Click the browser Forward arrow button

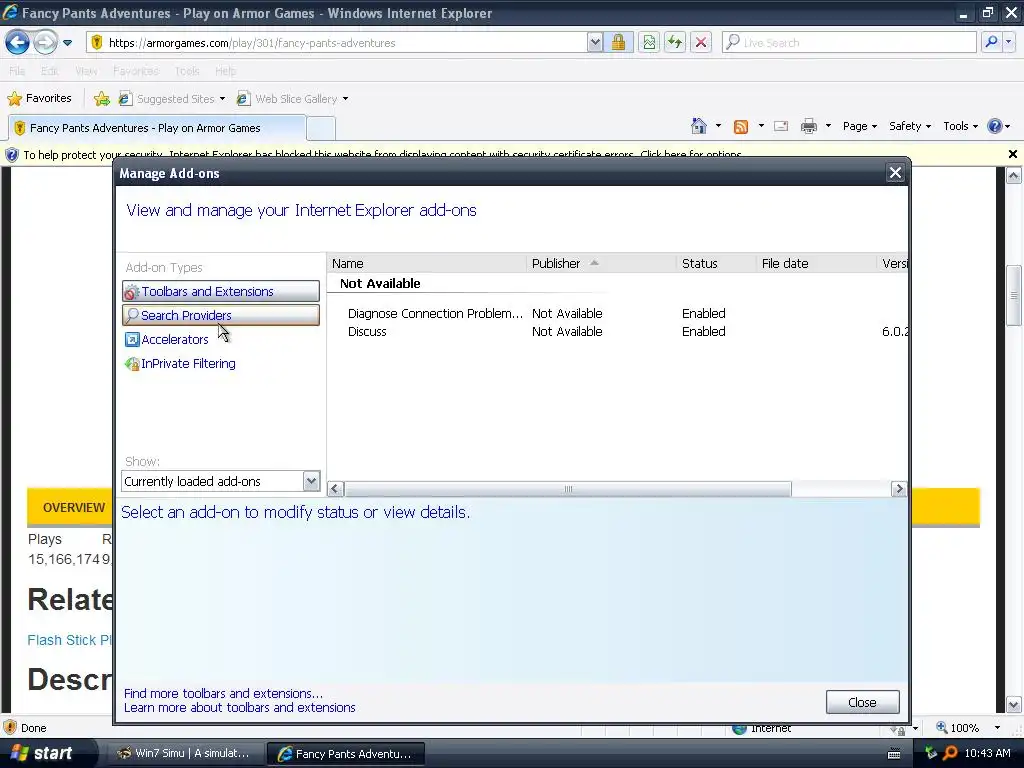point(45,42)
